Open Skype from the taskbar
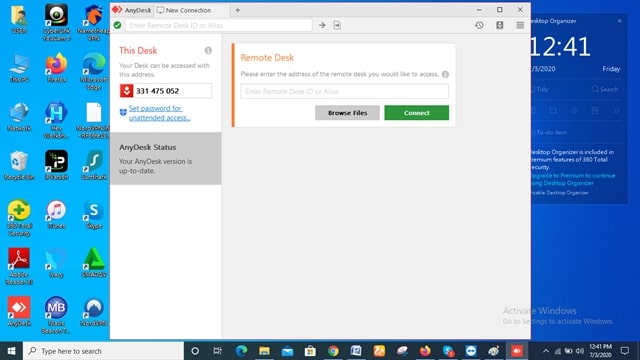 coord(448,351)
